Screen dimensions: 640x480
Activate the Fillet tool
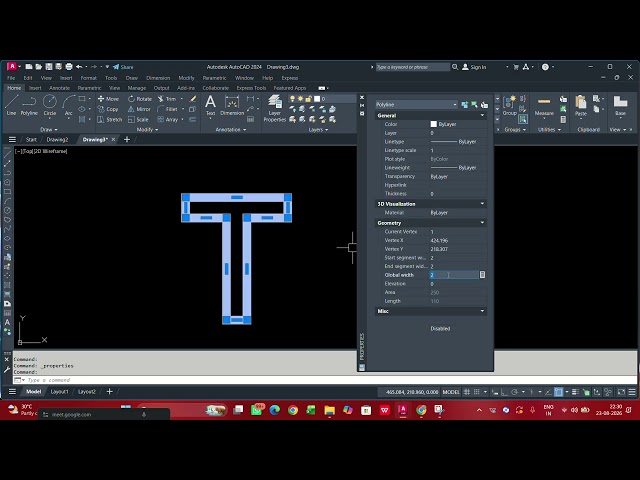[167, 109]
